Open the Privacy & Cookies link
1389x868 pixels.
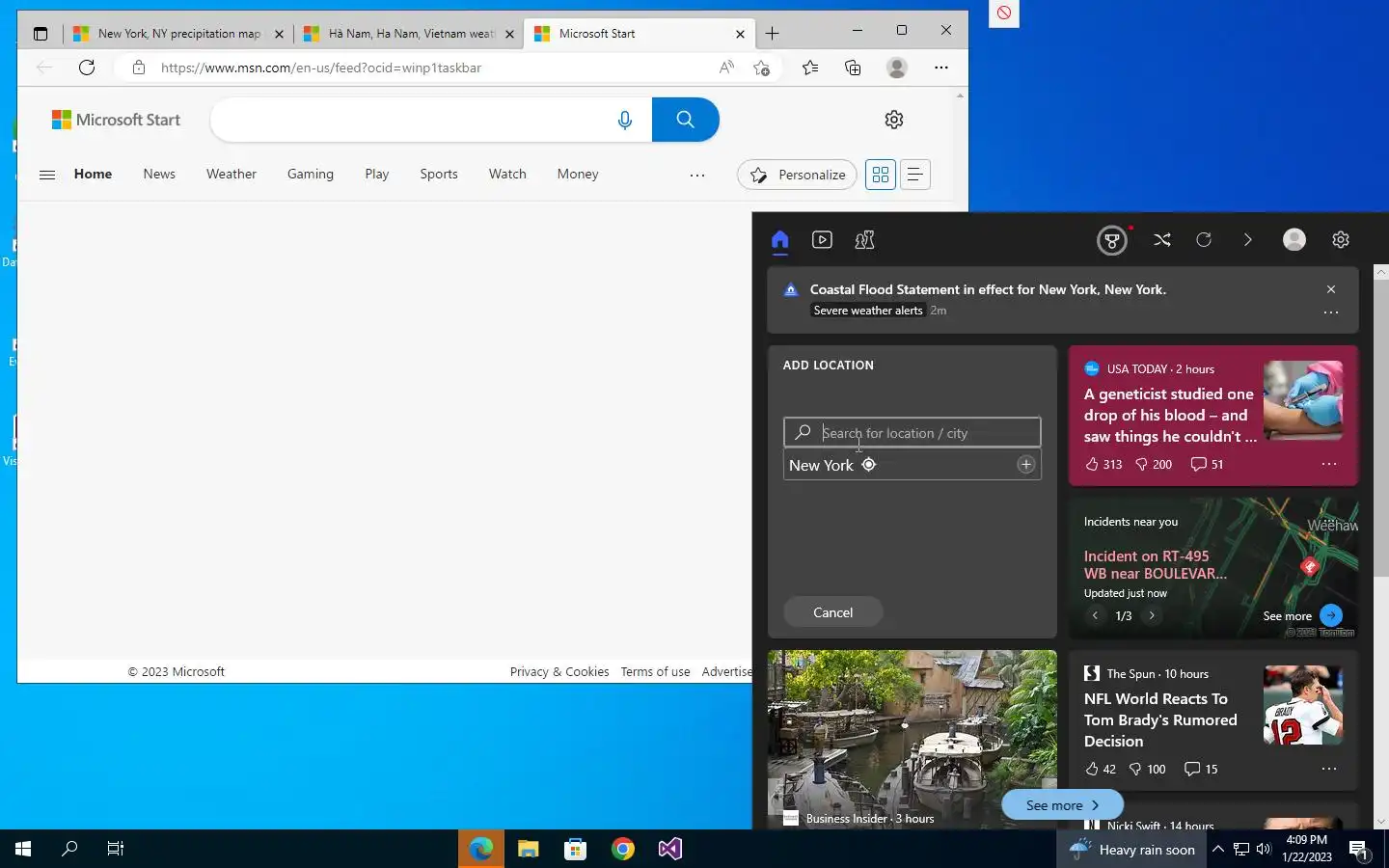tap(559, 672)
